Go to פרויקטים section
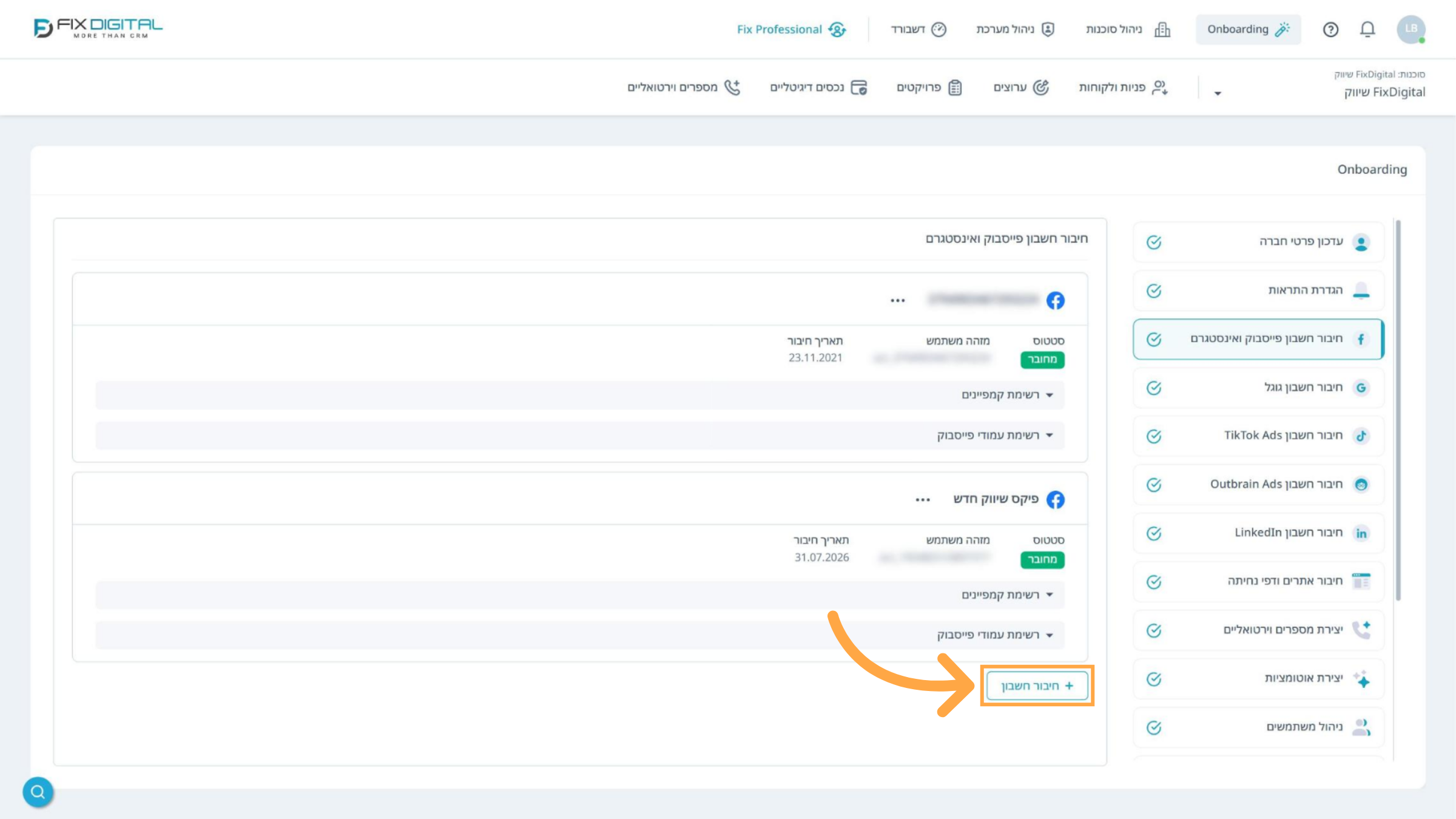 [x=929, y=87]
